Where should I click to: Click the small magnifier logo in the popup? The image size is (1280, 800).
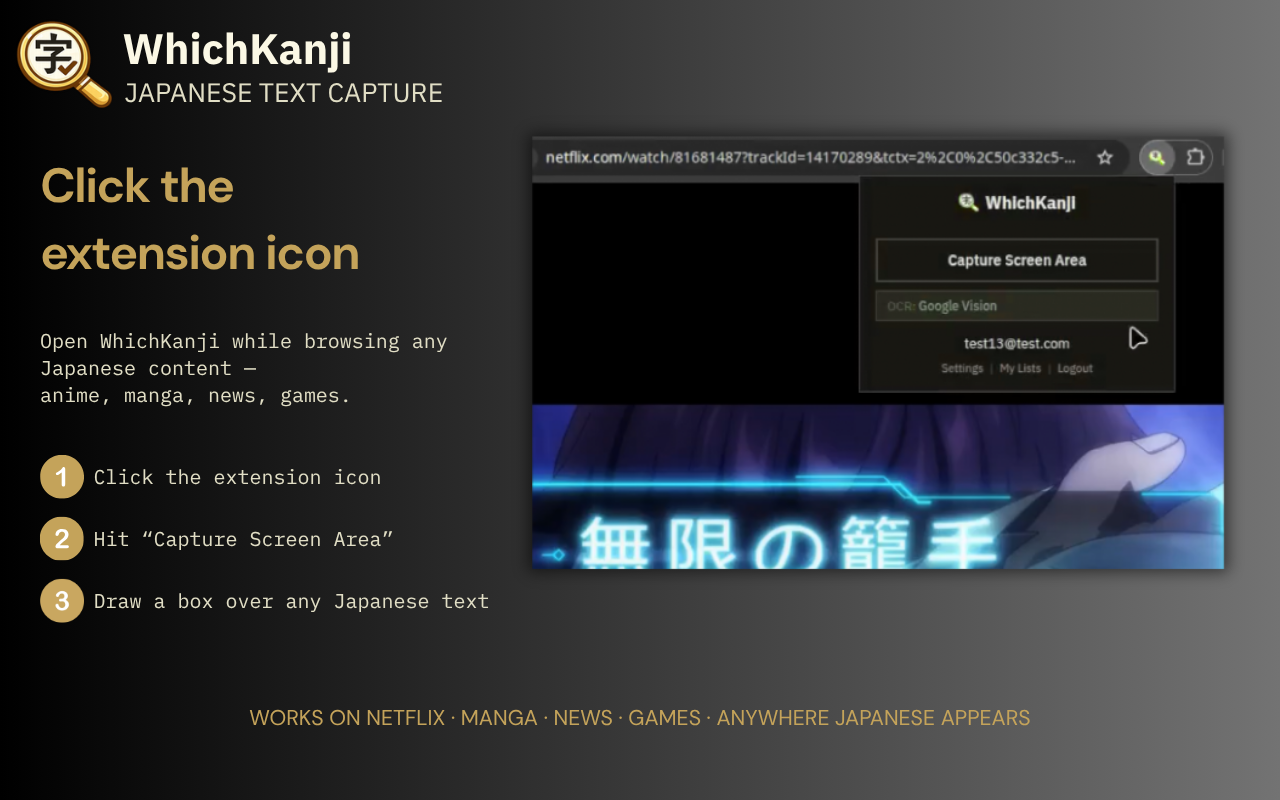coord(967,203)
